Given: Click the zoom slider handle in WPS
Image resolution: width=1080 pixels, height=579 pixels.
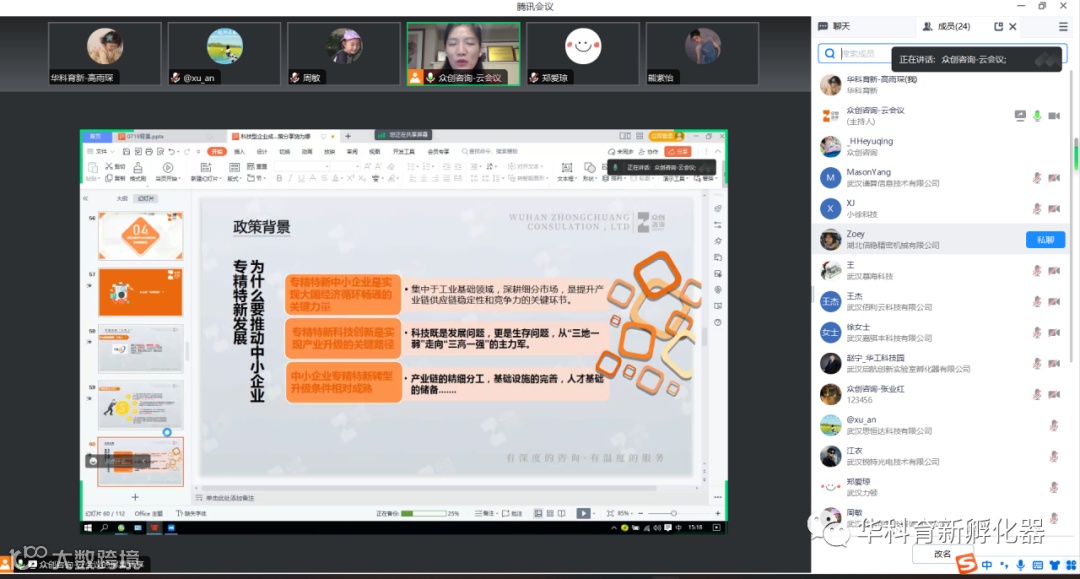Looking at the screenshot, I should 674,514.
